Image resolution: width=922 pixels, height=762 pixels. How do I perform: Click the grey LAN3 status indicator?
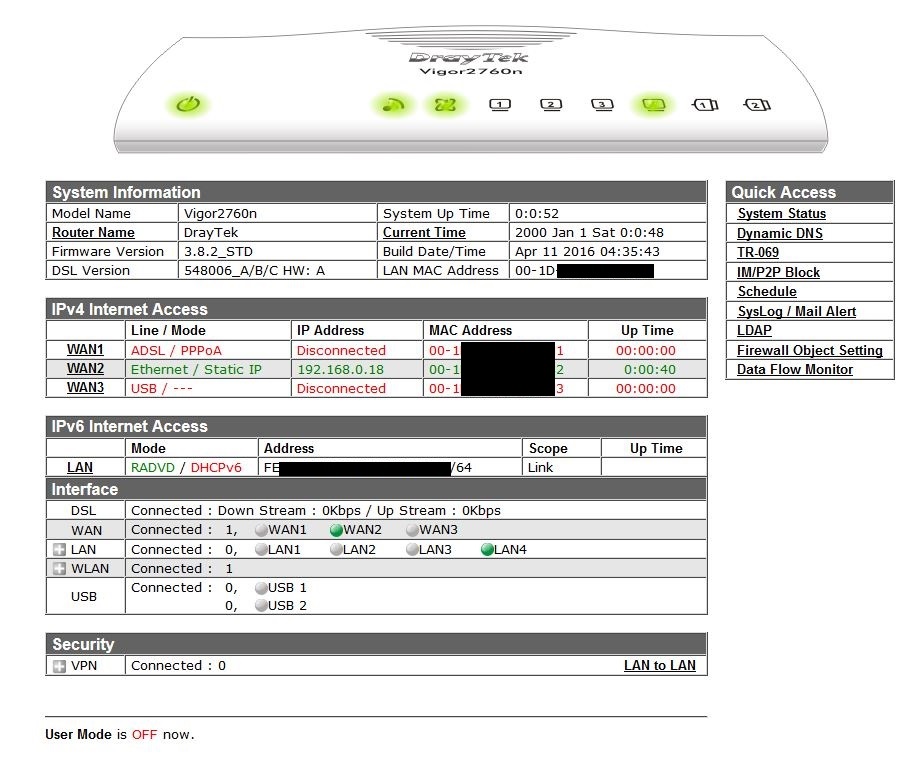[412, 550]
